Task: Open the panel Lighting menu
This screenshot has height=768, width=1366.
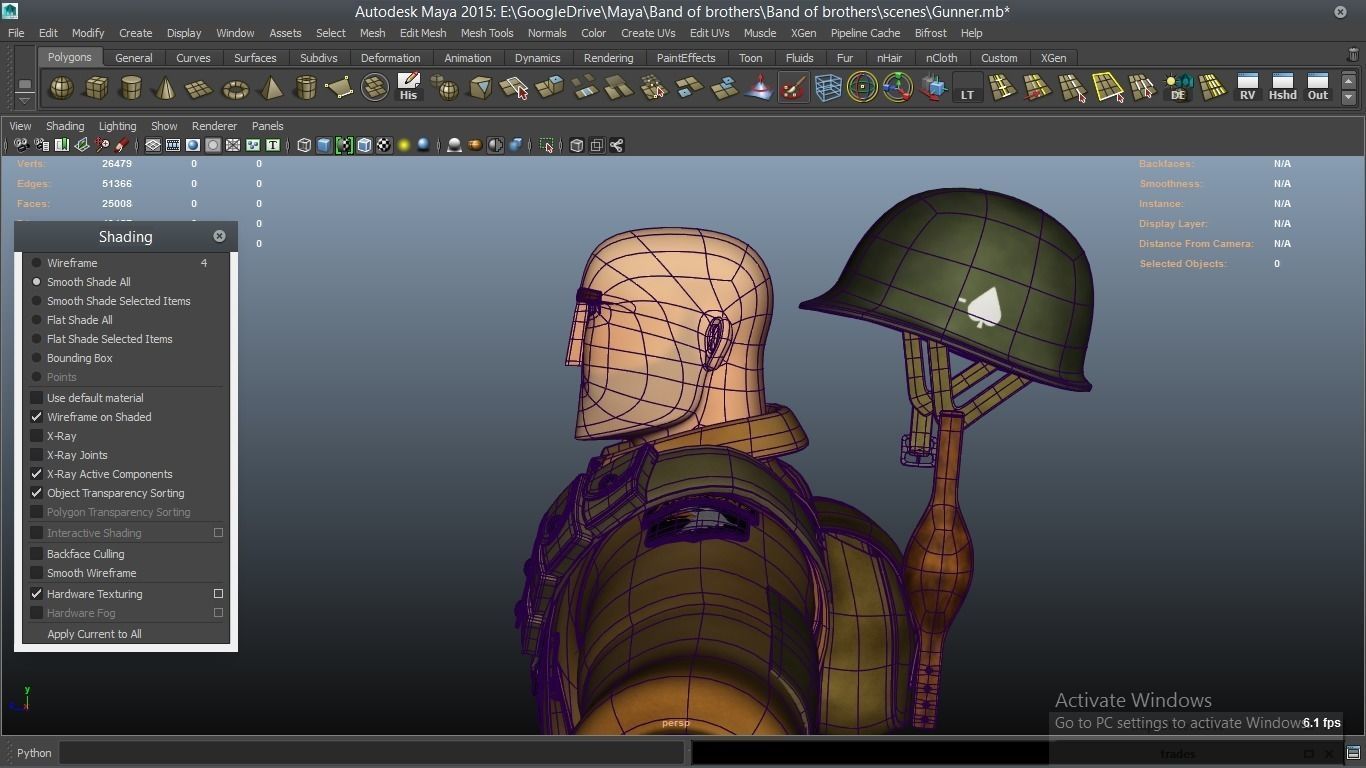Action: pos(117,126)
